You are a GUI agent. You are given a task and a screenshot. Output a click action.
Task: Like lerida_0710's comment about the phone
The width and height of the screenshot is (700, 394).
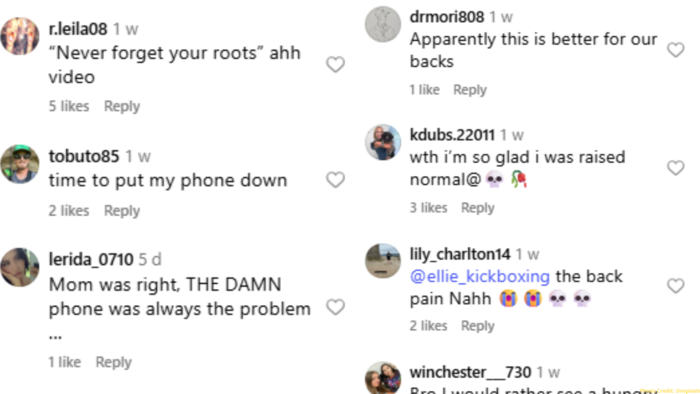click(335, 307)
